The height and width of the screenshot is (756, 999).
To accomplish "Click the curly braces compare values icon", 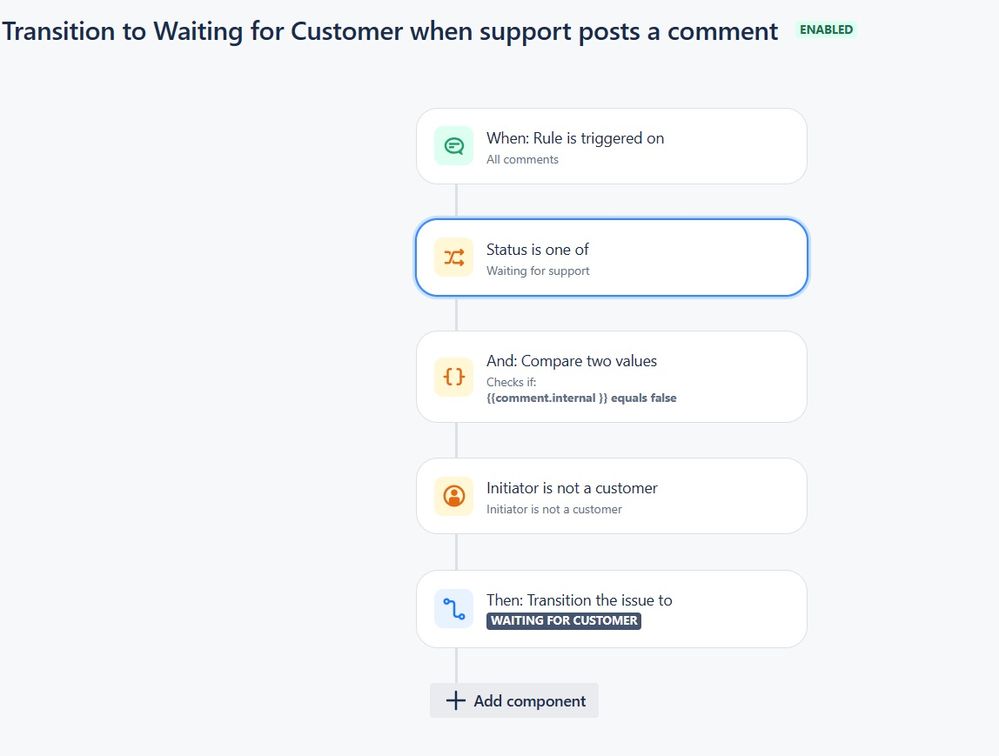I will (x=454, y=376).
